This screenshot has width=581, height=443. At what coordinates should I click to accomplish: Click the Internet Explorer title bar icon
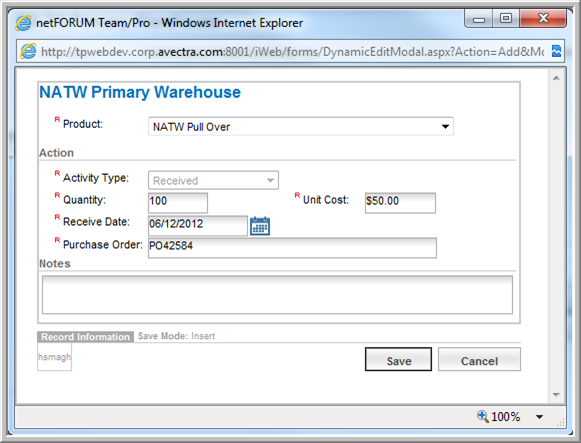point(23,23)
